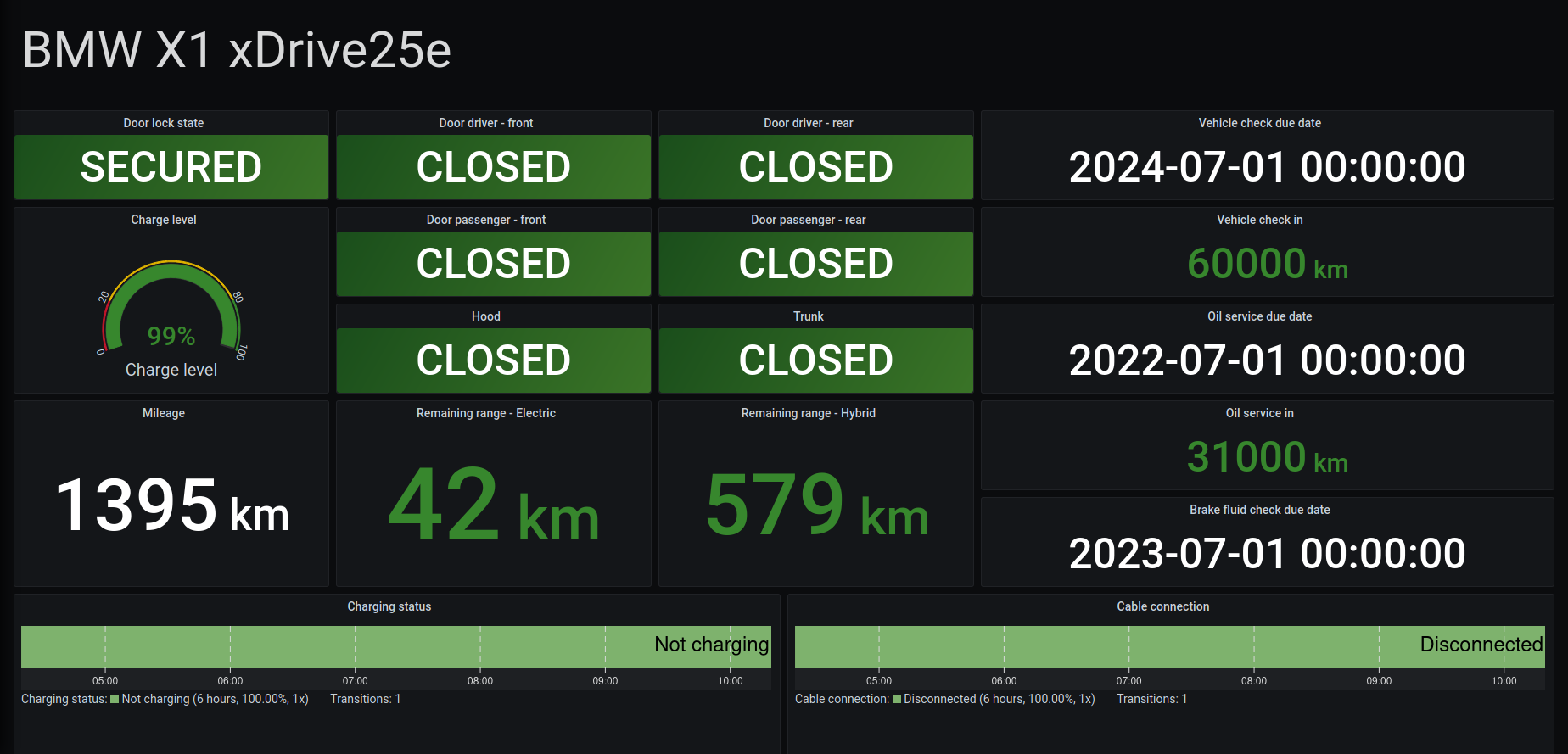Open the Door lock state panel title
The height and width of the screenshot is (754, 1568).
click(164, 123)
